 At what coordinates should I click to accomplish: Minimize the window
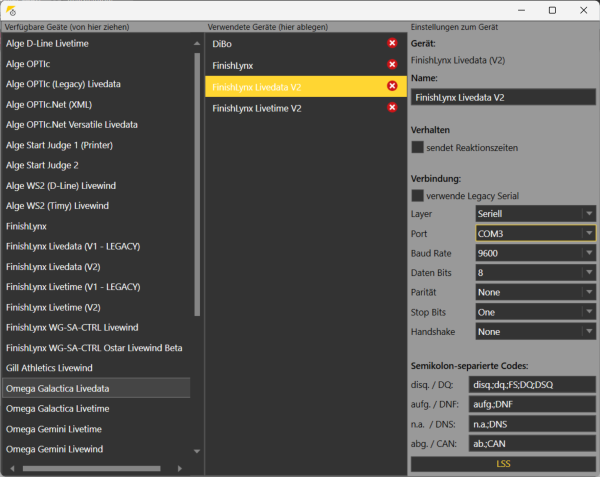[521, 10]
